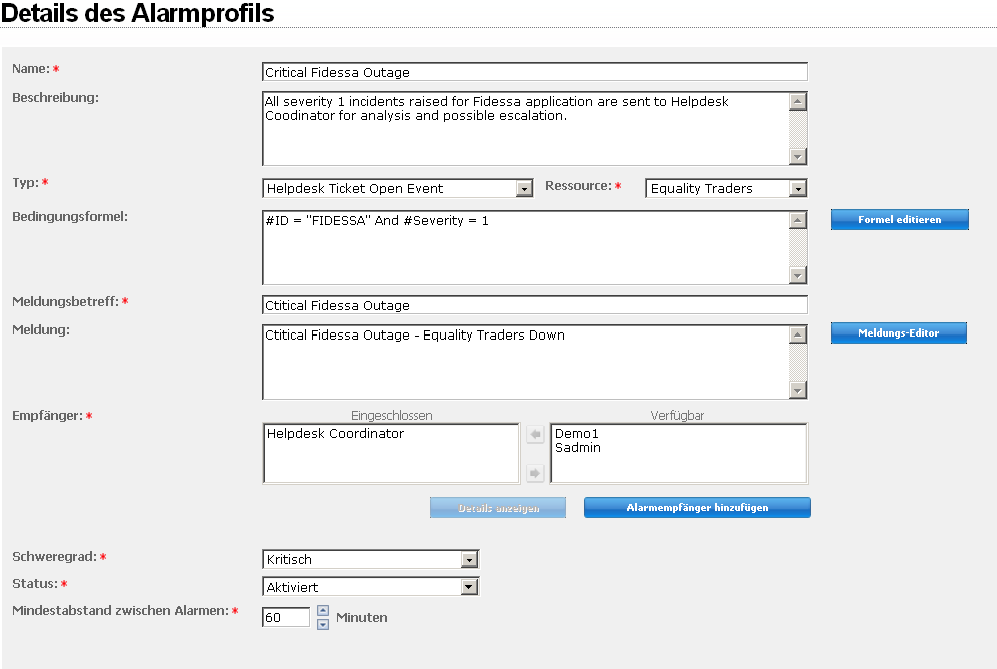997x669 pixels.
Task: Click the Name input field
Action: pyautogui.click(x=534, y=72)
